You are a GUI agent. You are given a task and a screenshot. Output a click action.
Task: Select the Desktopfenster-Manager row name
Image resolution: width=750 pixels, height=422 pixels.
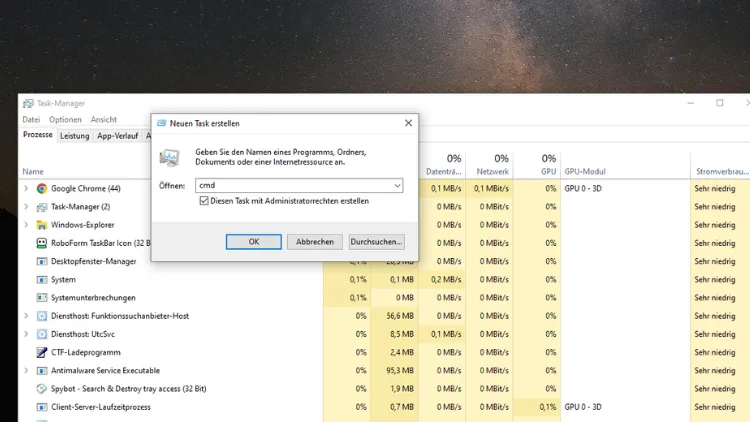tap(94, 261)
